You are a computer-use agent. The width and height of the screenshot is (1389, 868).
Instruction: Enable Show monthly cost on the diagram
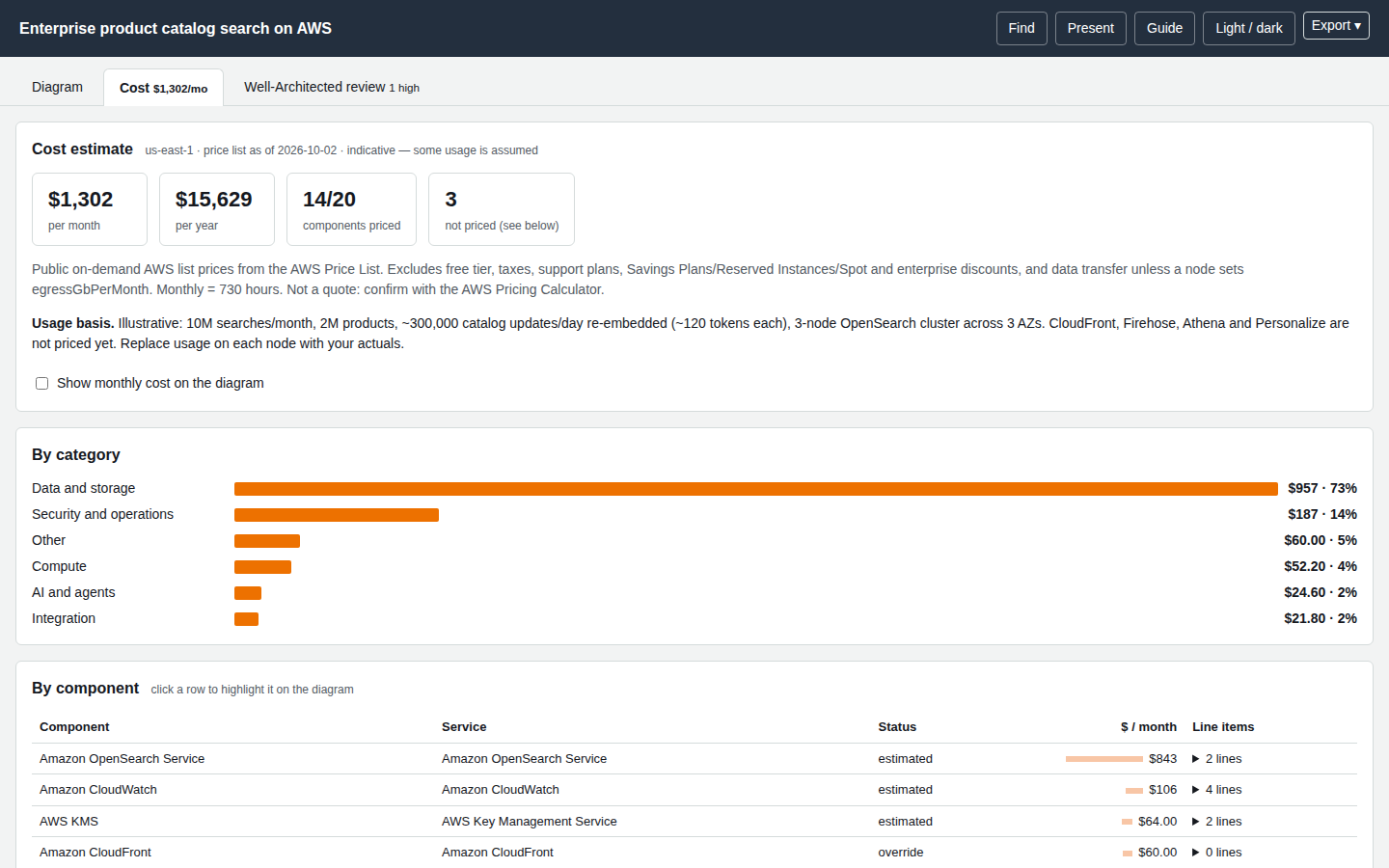click(x=42, y=383)
